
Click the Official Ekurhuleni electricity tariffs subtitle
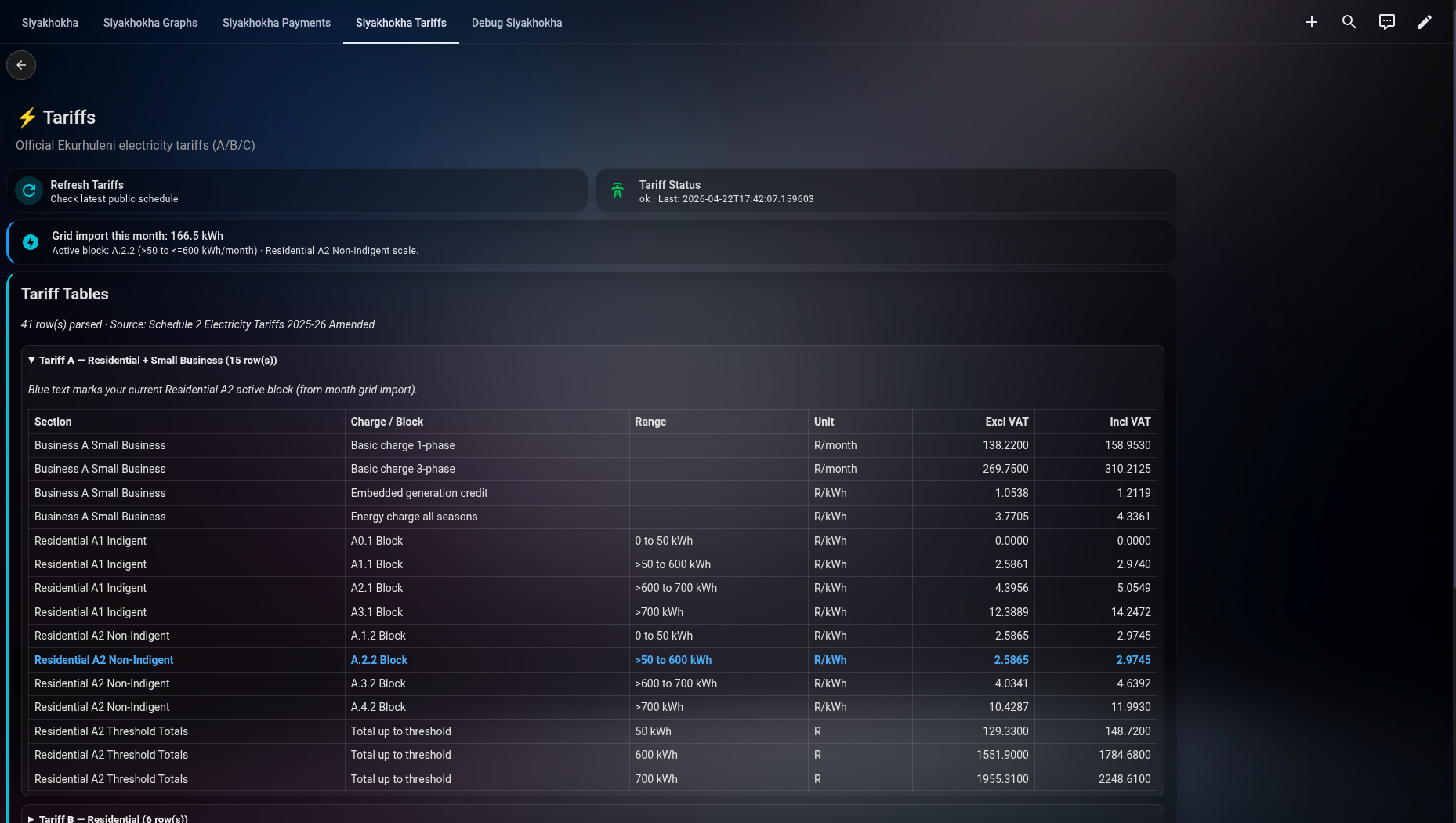click(136, 146)
